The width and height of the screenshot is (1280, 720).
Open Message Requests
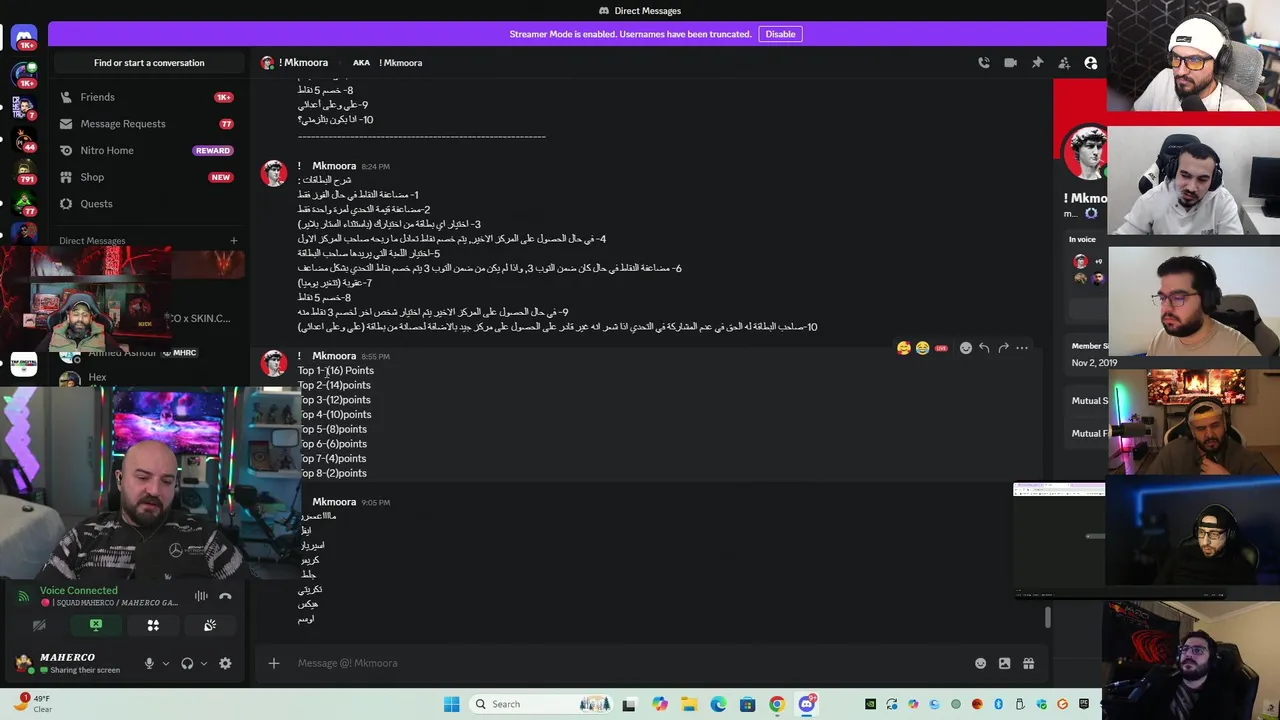tap(149, 124)
